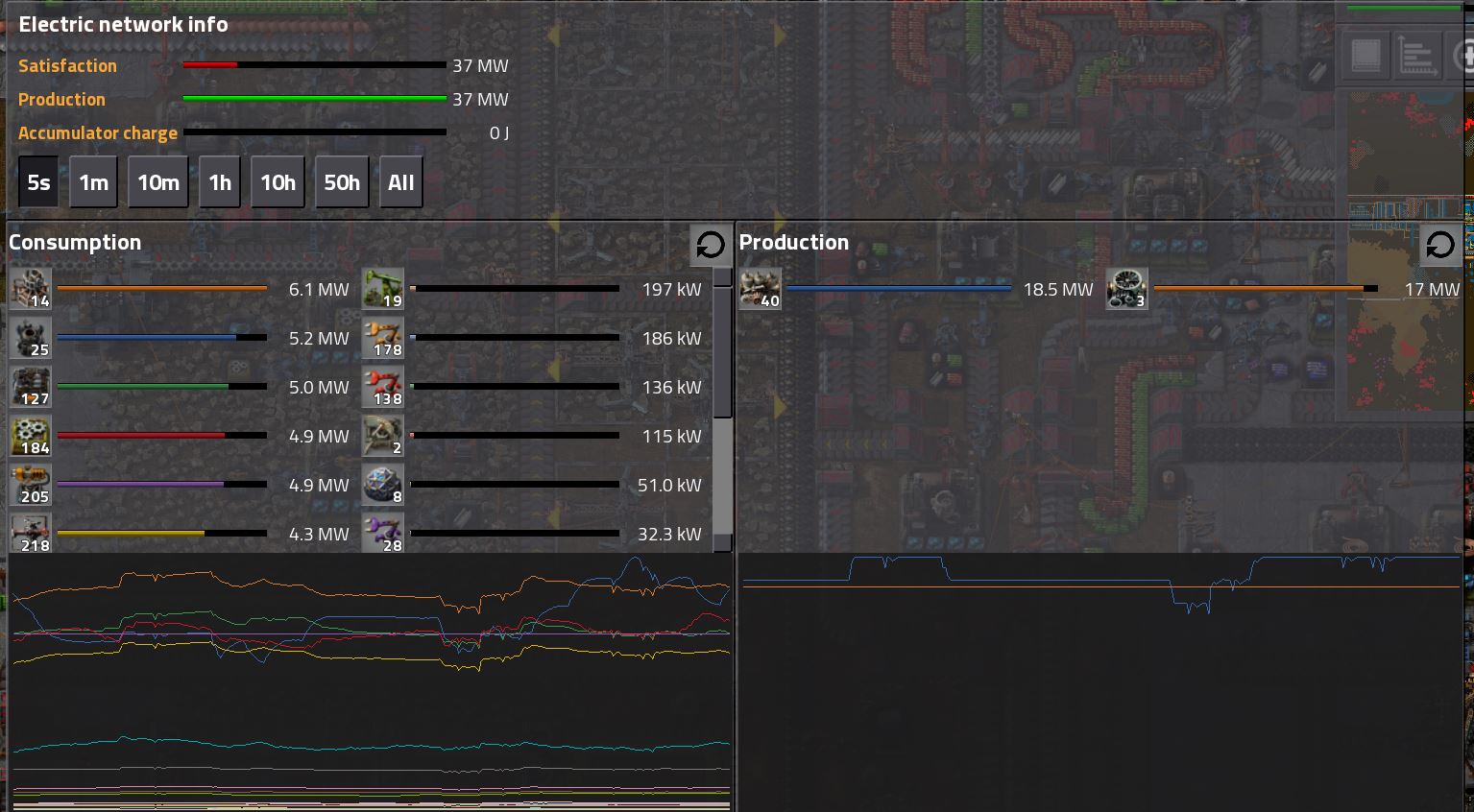Click the Satisfaction progress bar
This screenshot has height=812, width=1474.
(x=315, y=65)
